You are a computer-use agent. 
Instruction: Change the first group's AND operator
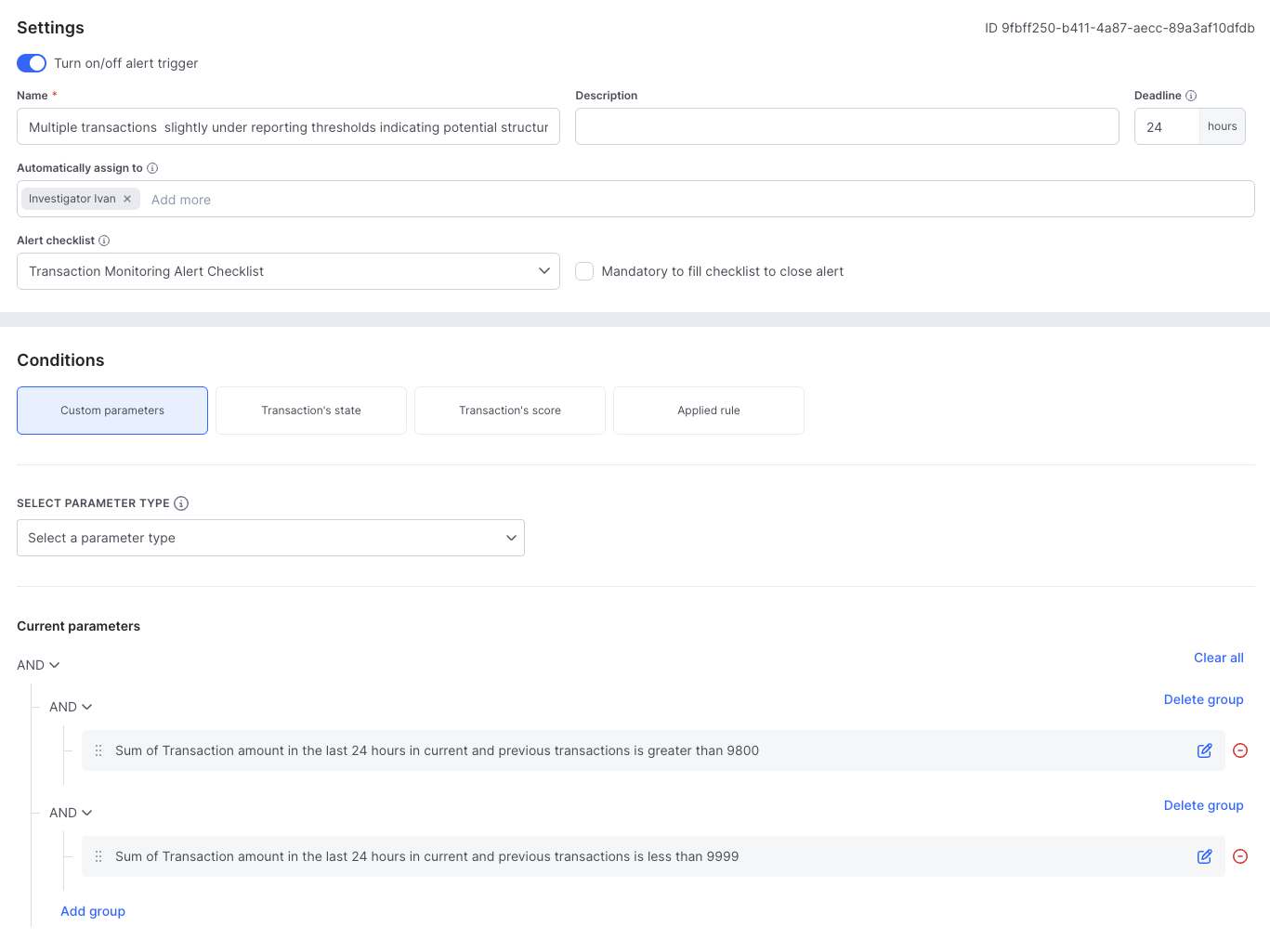71,707
